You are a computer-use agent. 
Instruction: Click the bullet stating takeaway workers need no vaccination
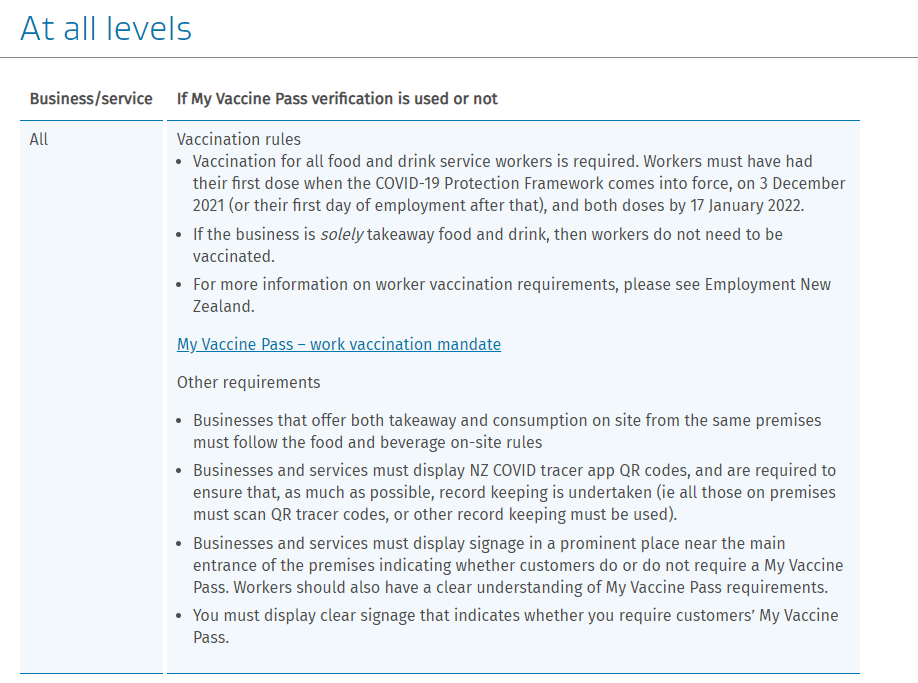[x=487, y=234]
